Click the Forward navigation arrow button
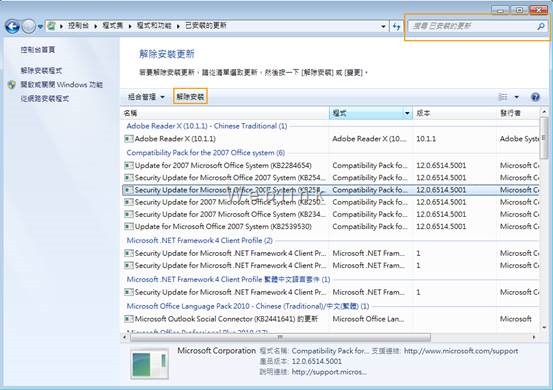The image size is (553, 390). pyautogui.click(x=29, y=26)
